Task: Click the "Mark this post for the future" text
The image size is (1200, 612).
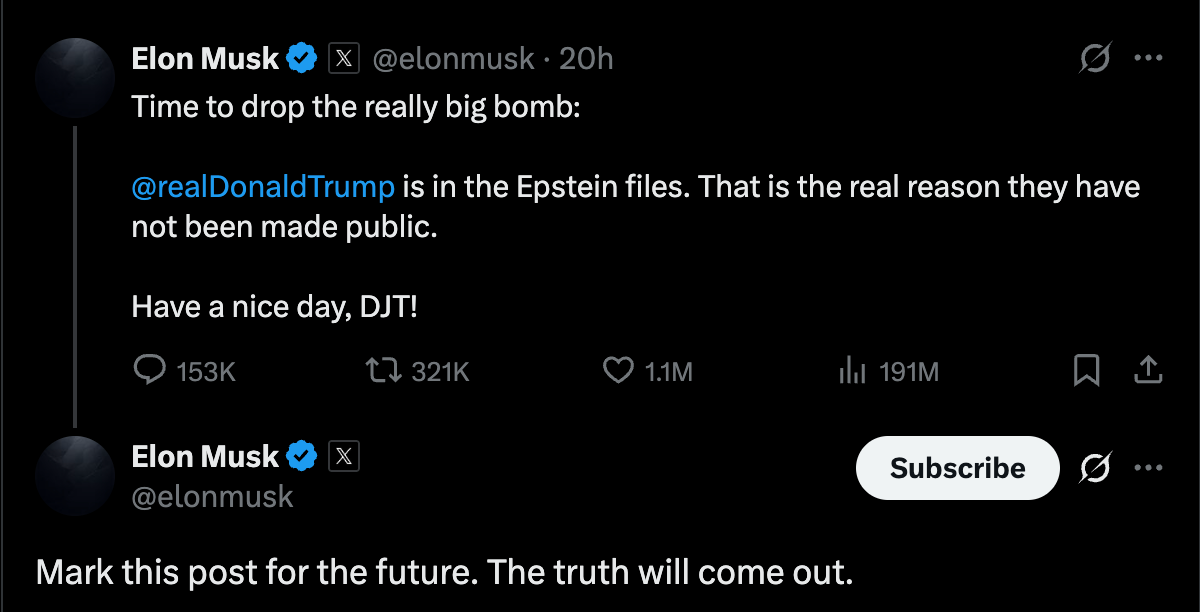Action: (445, 573)
